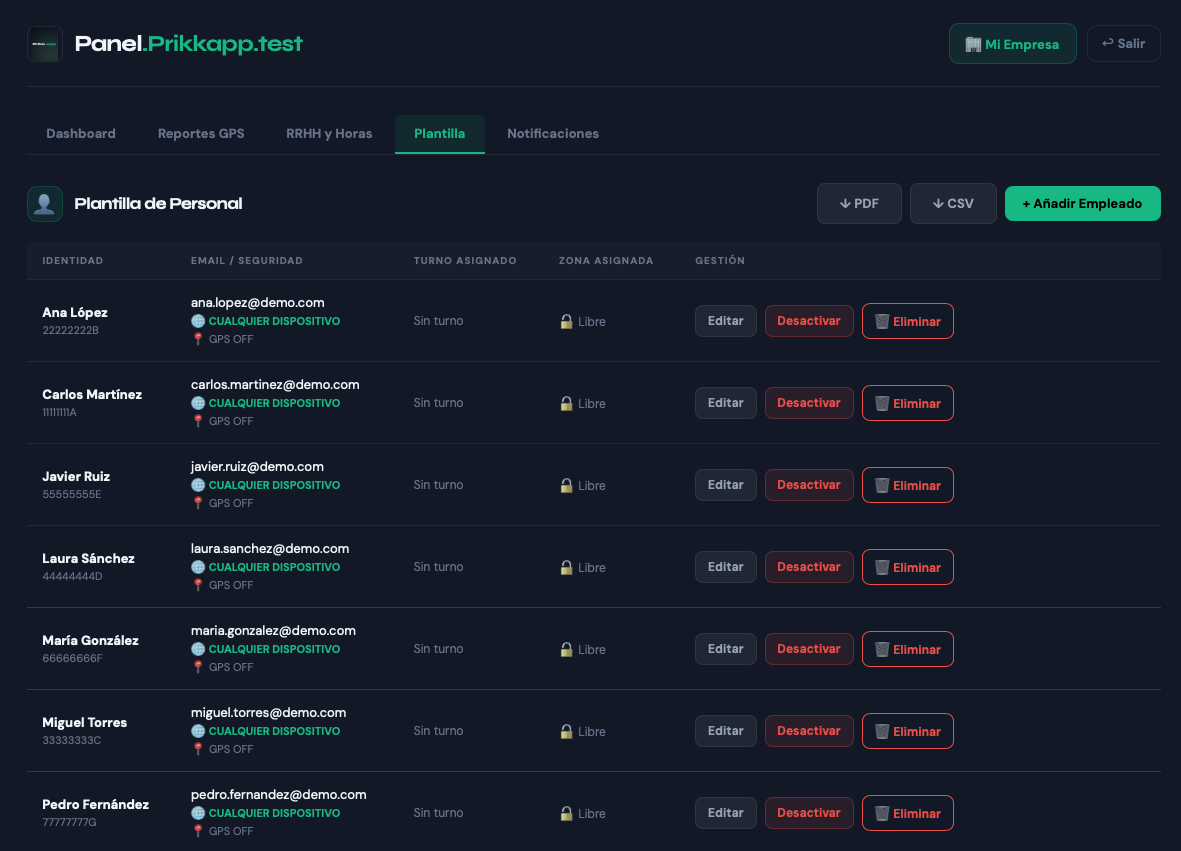Click the GPS pin icon for Javier Ruiz
This screenshot has height=851, width=1181.
click(198, 504)
